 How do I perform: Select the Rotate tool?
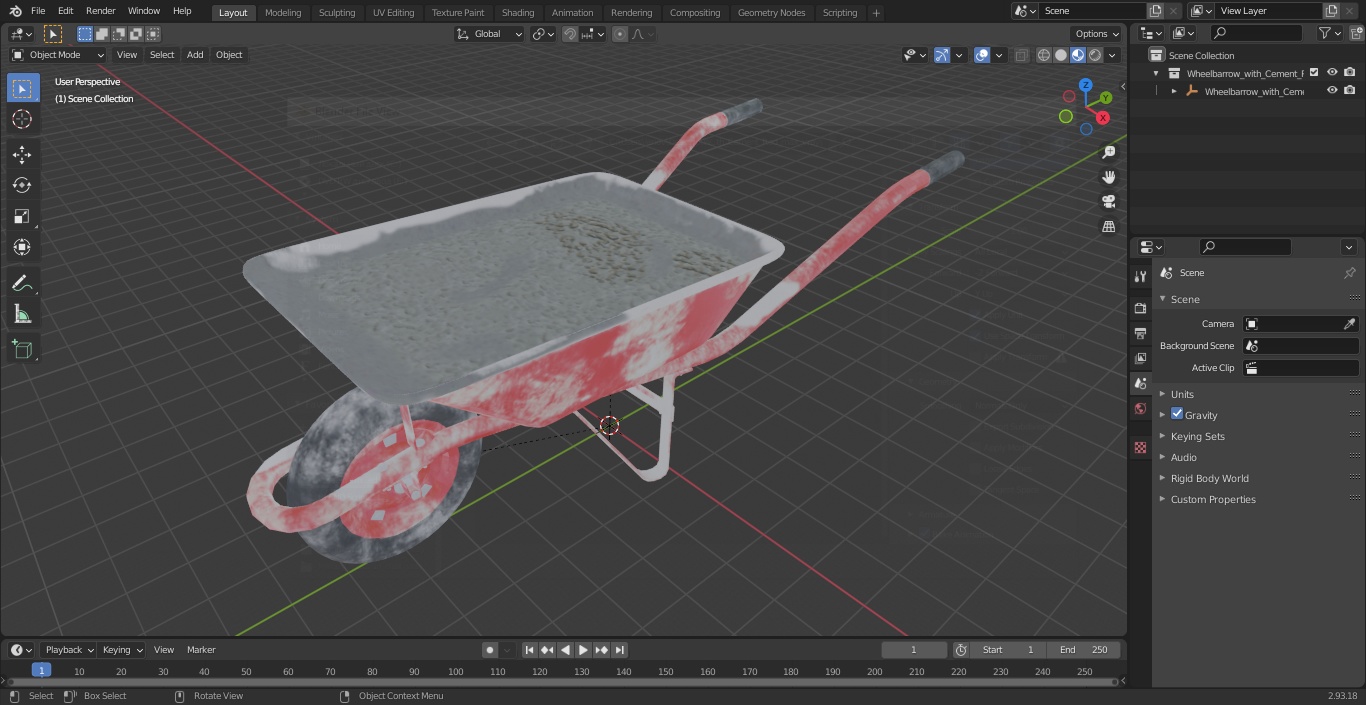coord(22,185)
